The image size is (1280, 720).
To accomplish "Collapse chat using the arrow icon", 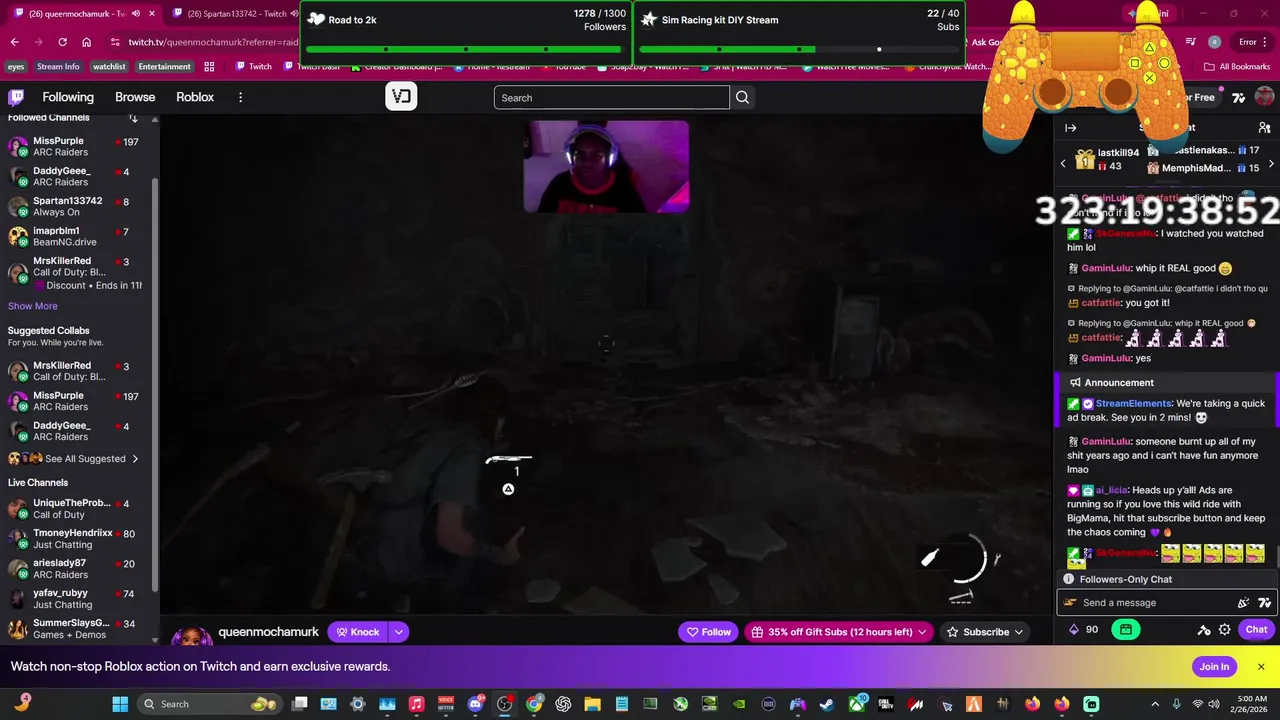I will [1070, 128].
